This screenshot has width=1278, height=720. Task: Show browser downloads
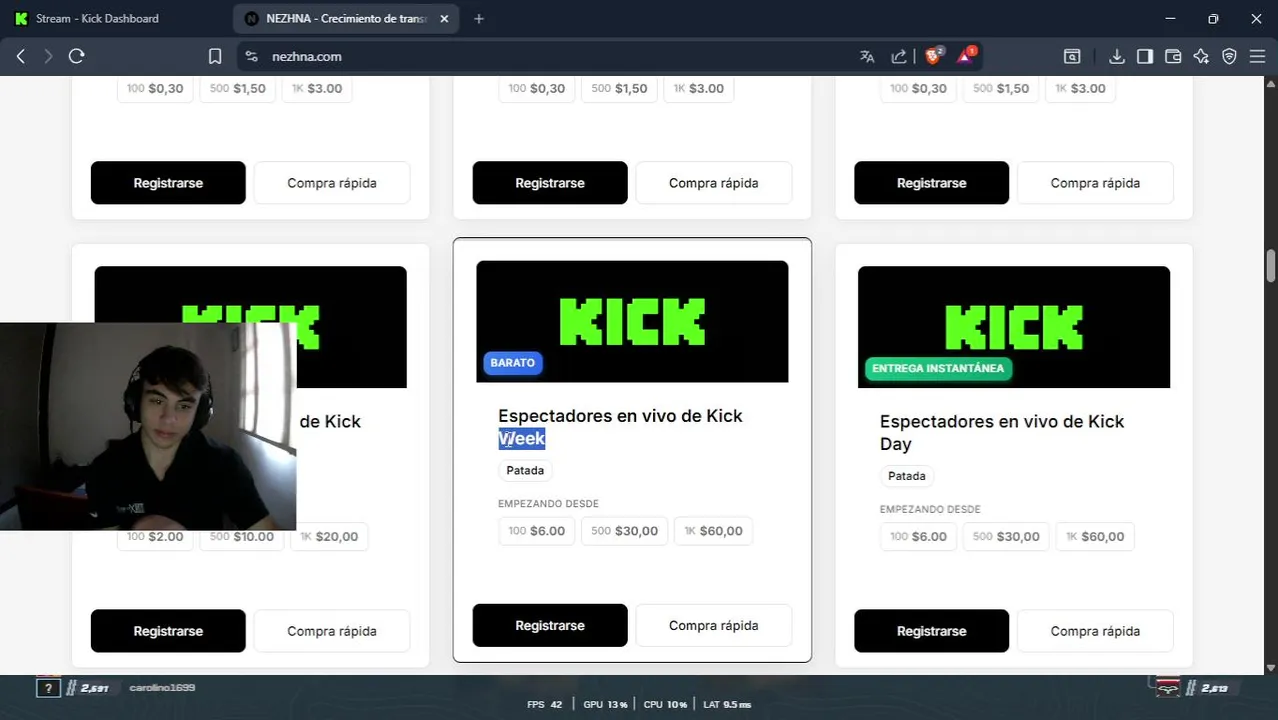(1117, 57)
